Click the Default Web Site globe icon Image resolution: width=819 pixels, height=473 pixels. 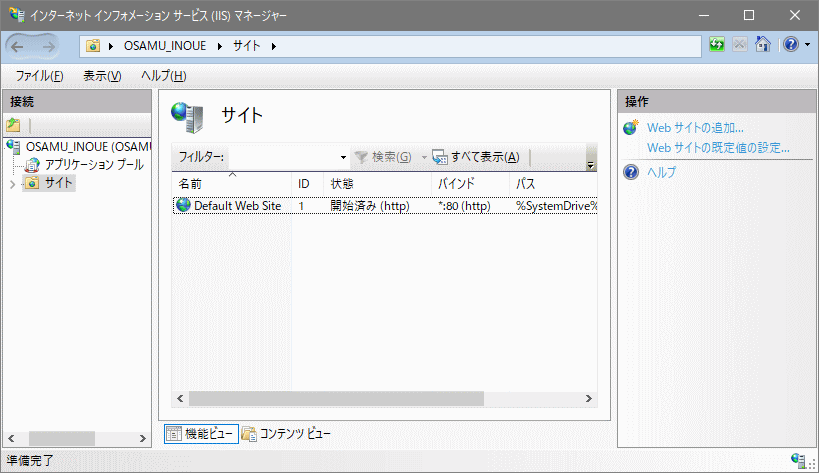(183, 205)
